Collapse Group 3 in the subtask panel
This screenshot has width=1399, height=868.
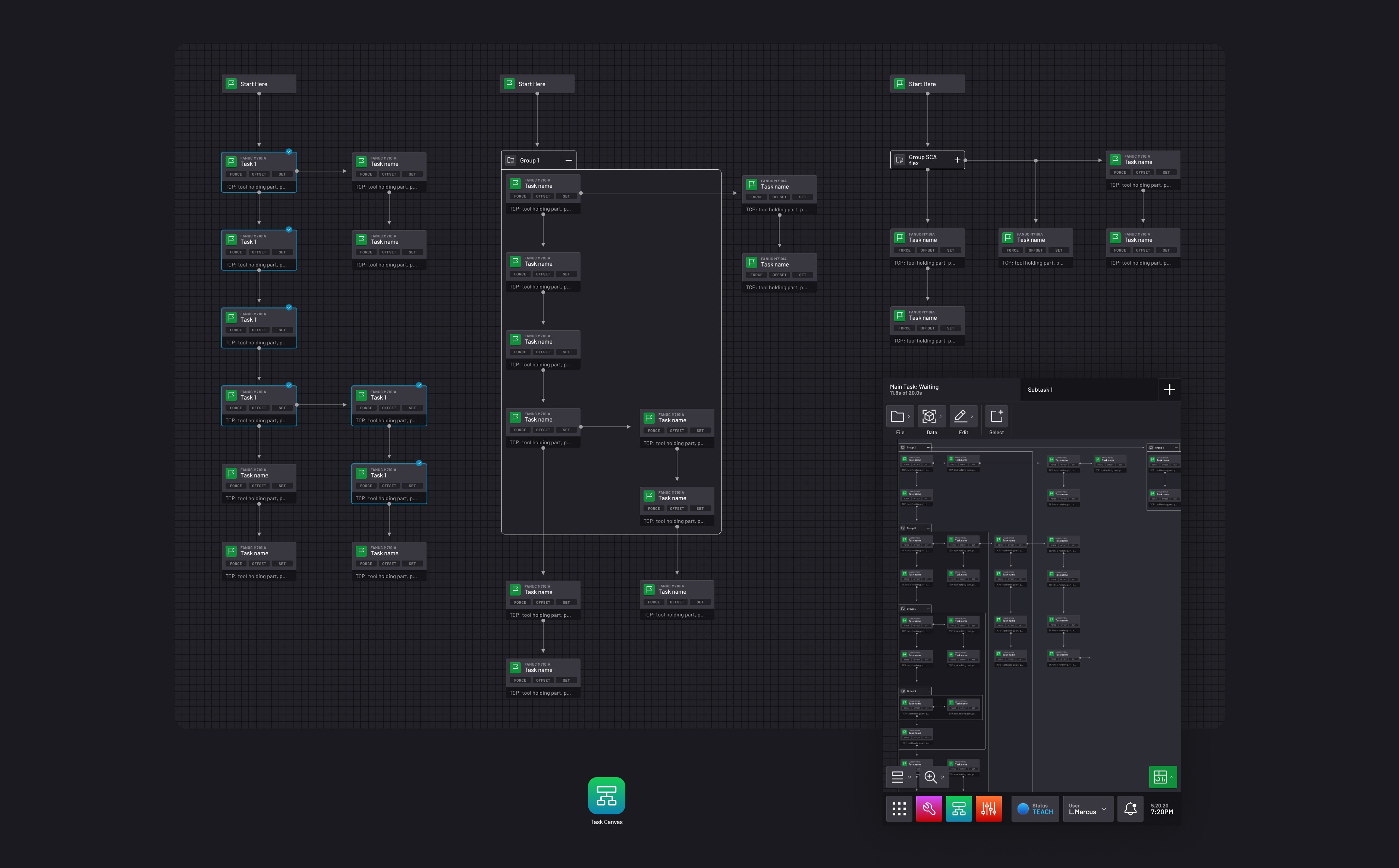928,528
